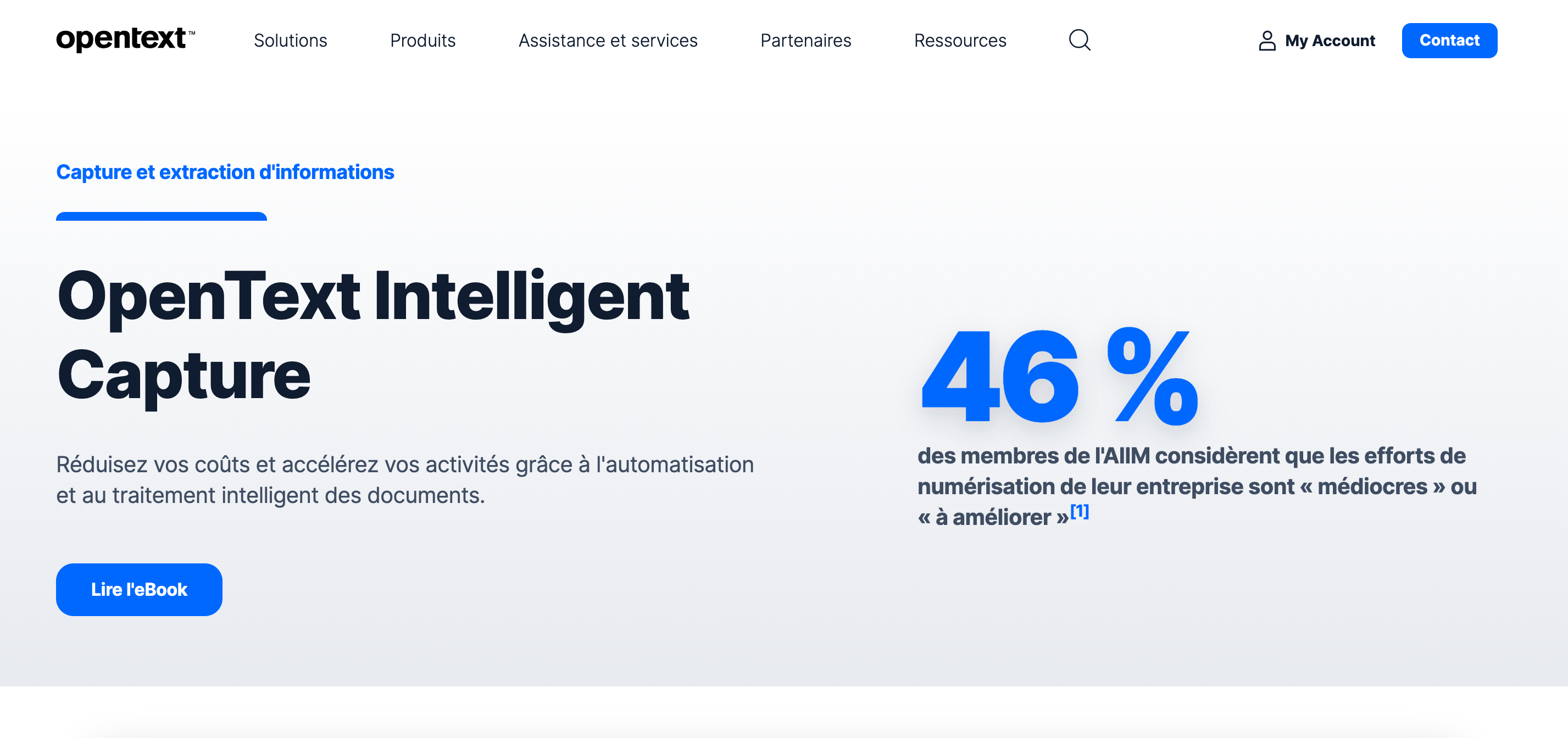This screenshot has width=1568, height=738.
Task: Click the large 46 % statistic
Action: coord(1060,376)
